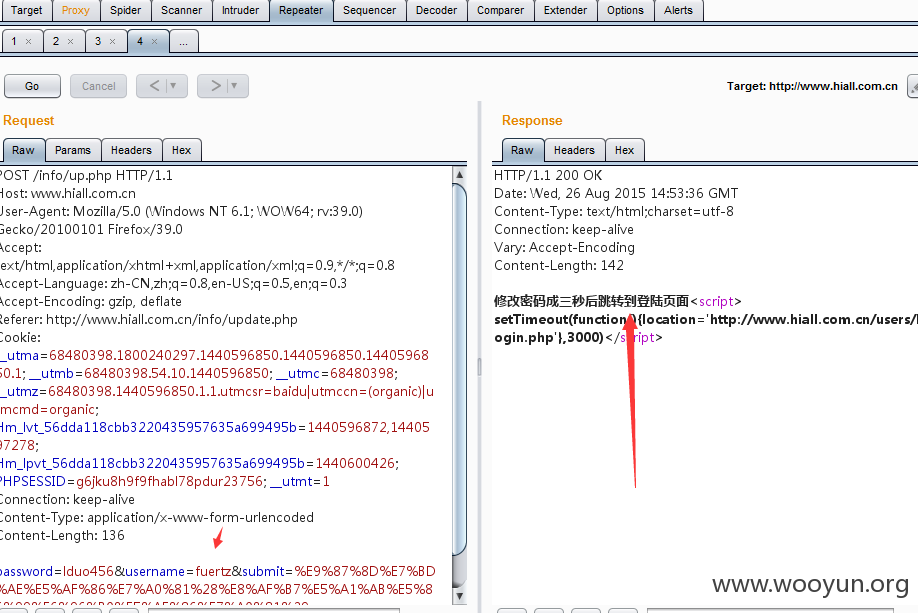The height and width of the screenshot is (613, 918).
Task: Select the Request Raw view tab
Action: click(23, 150)
